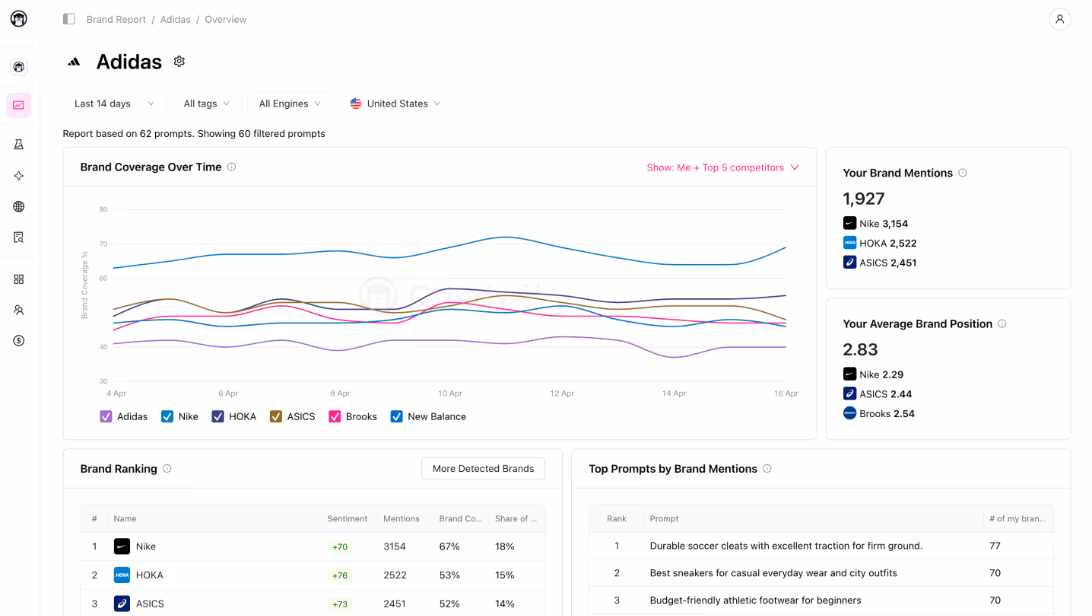This screenshot has width=1092, height=616.
Task: Click Overview breadcrumb
Action: click(x=225, y=19)
